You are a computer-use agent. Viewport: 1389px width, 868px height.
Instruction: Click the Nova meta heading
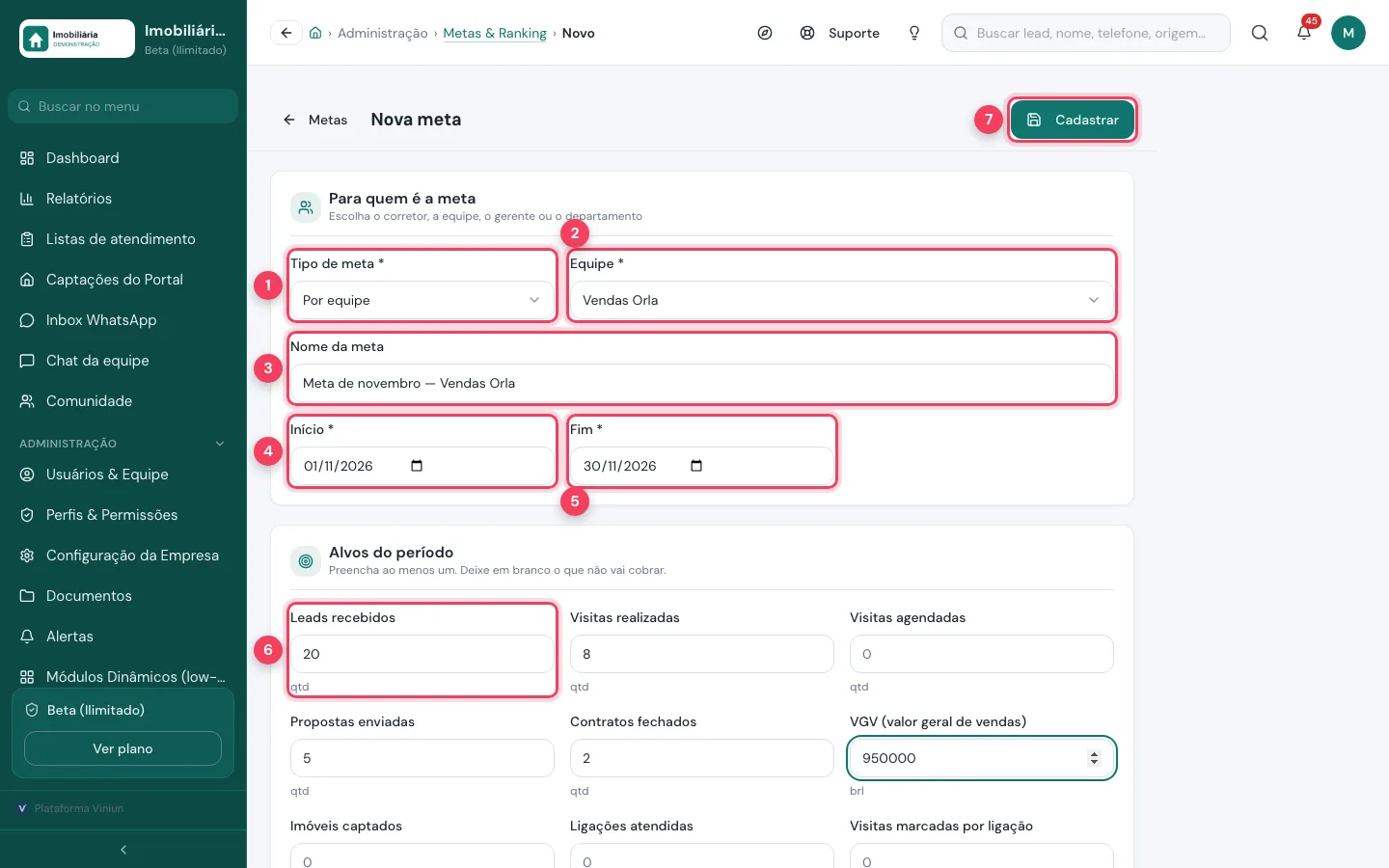click(416, 120)
